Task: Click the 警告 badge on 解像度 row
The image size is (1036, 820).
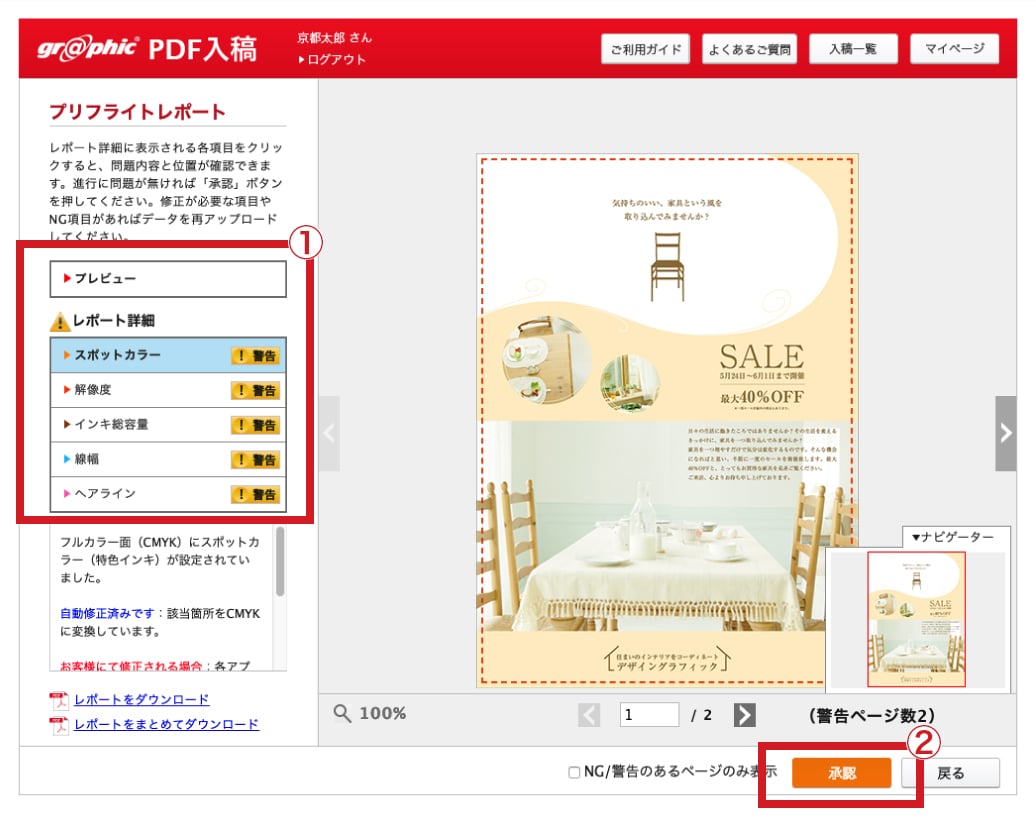Action: click(255, 390)
